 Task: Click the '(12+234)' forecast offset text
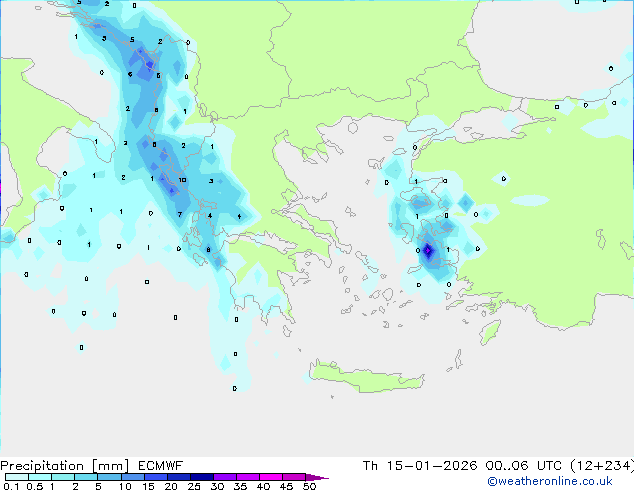pos(602,466)
